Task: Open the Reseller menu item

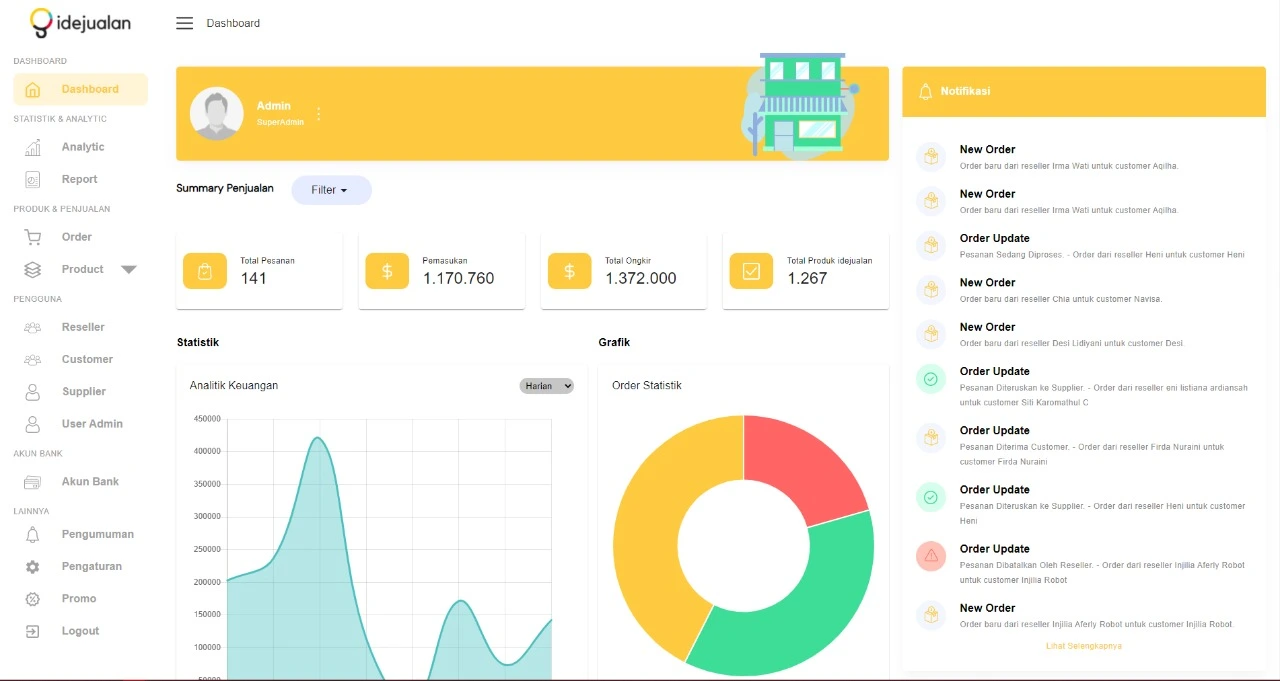Action: point(82,327)
